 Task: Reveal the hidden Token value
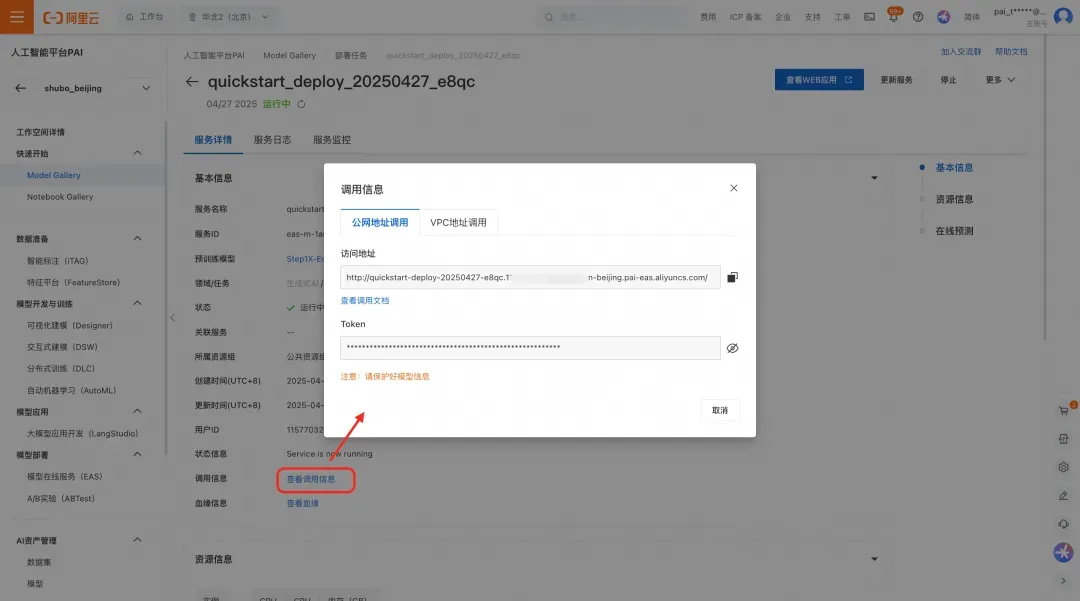pos(732,348)
